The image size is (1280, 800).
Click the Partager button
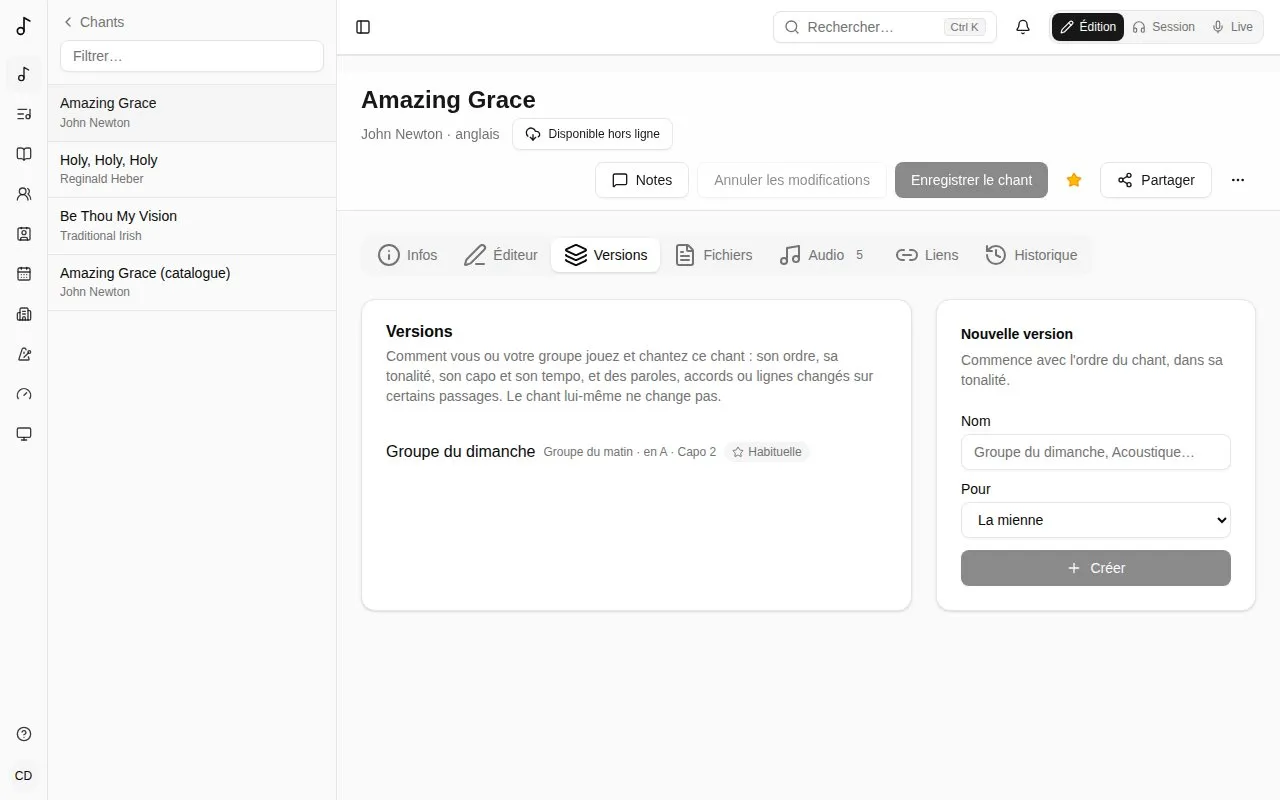point(1156,180)
